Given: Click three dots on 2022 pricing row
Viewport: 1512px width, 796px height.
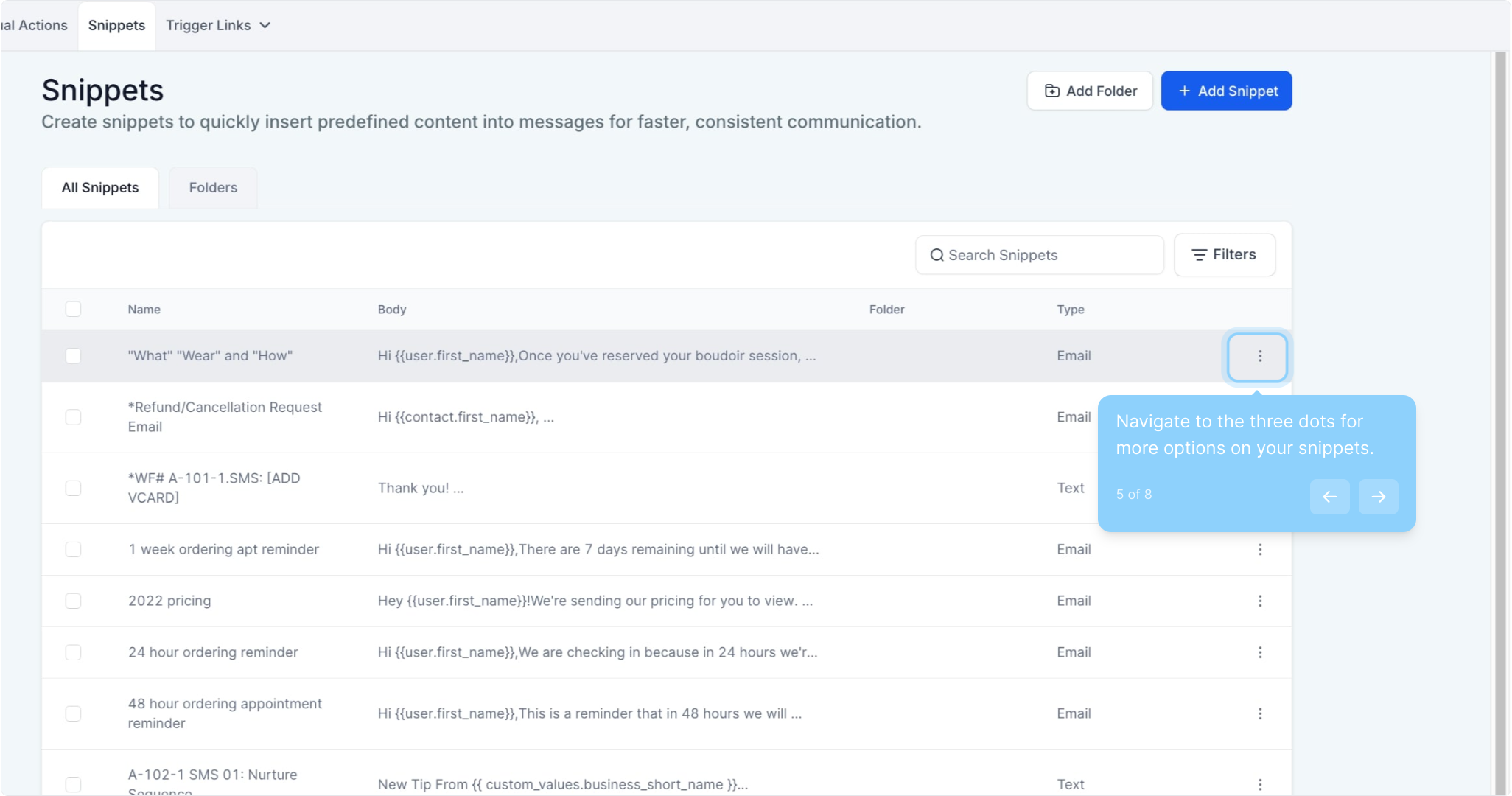Looking at the screenshot, I should coord(1259,601).
